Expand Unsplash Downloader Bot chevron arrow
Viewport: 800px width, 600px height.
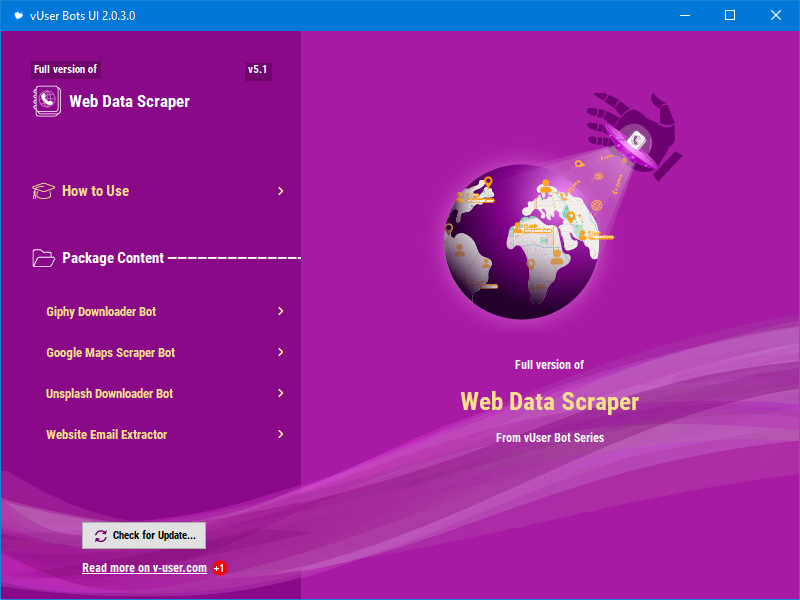pos(281,393)
